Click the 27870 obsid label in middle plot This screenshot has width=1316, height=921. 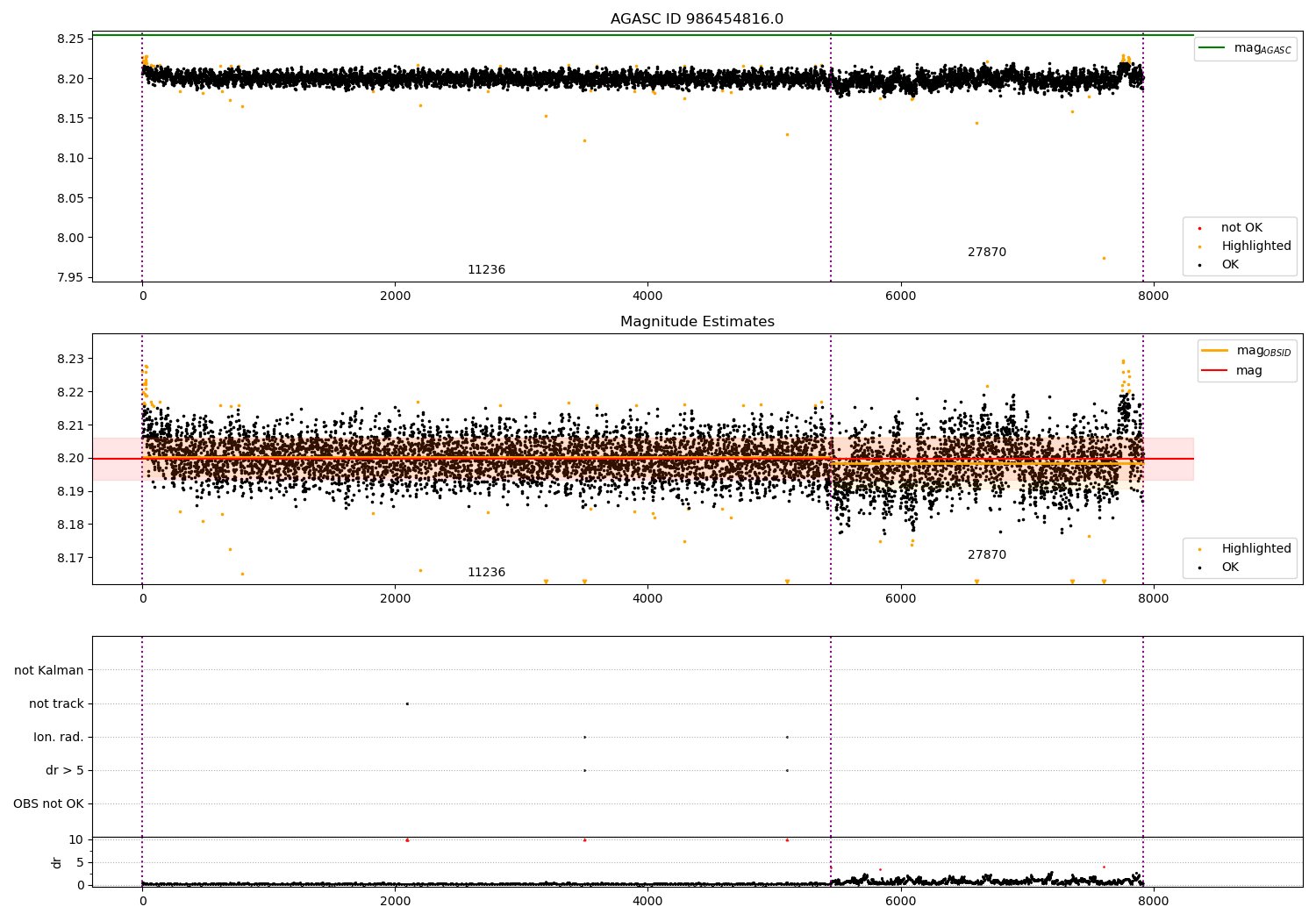click(x=987, y=555)
